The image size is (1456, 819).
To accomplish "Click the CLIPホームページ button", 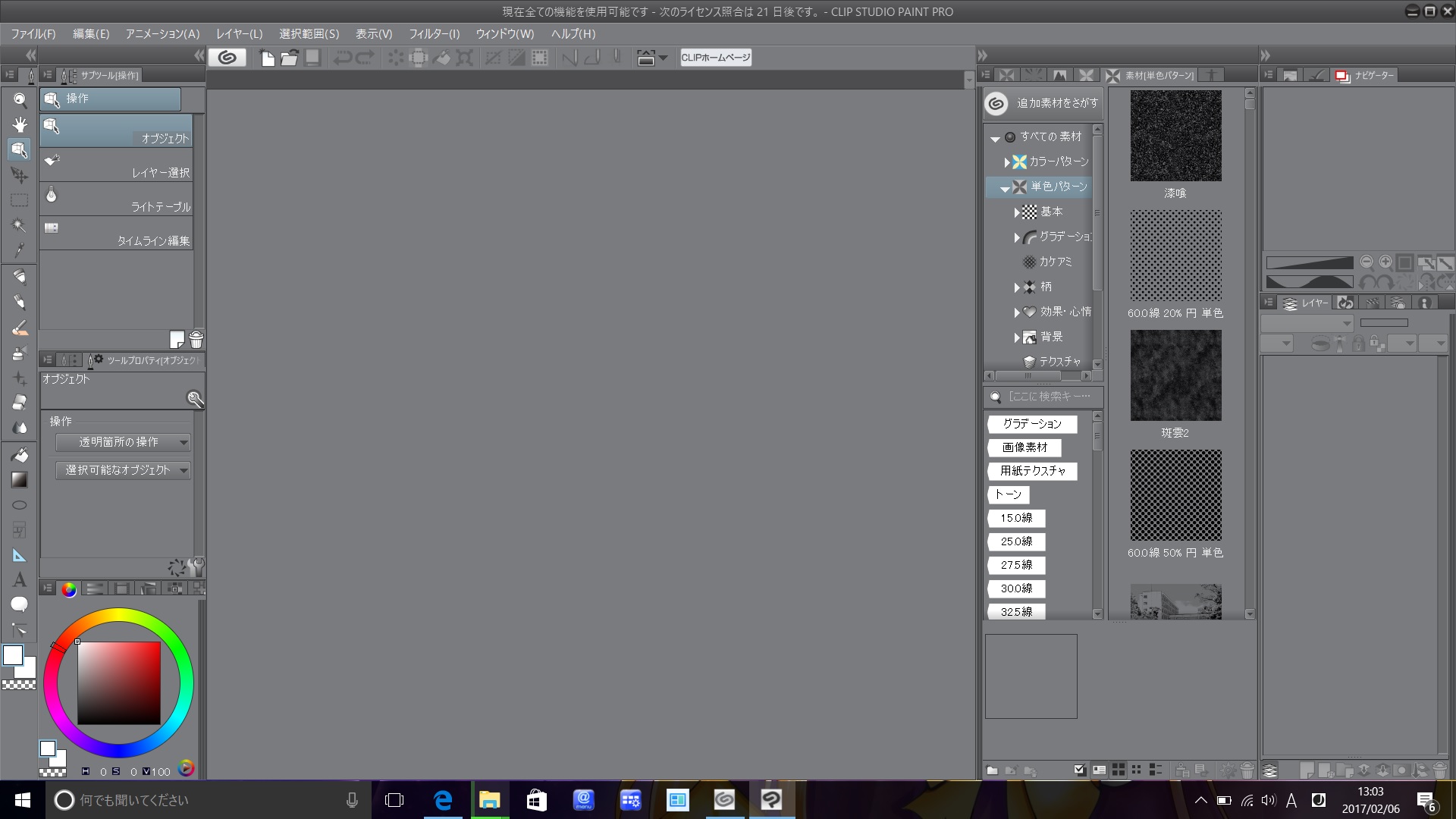I will (x=715, y=58).
